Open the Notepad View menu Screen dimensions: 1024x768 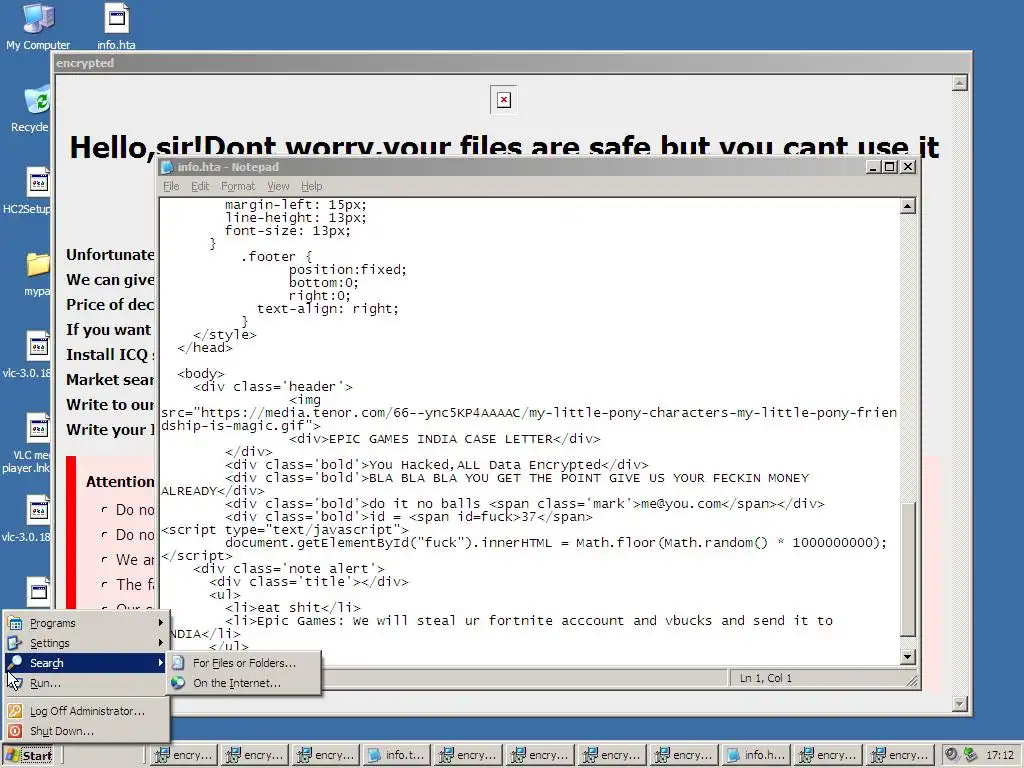278,186
